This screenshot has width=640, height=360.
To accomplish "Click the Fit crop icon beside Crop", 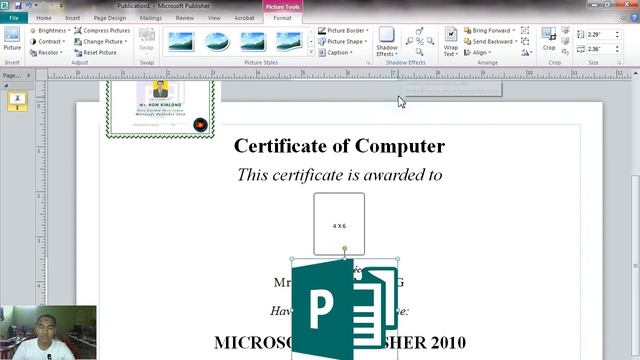I will (x=565, y=31).
